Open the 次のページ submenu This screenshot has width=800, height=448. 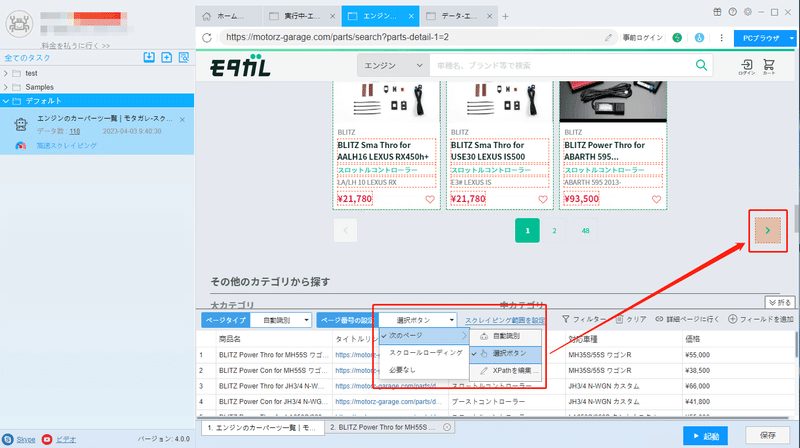tap(424, 336)
